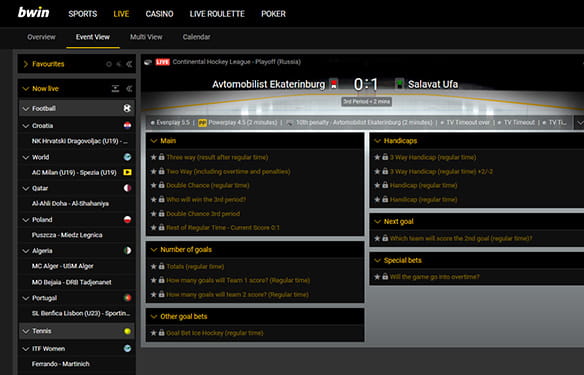Select the Event View tab
The image size is (584, 375).
coord(93,37)
